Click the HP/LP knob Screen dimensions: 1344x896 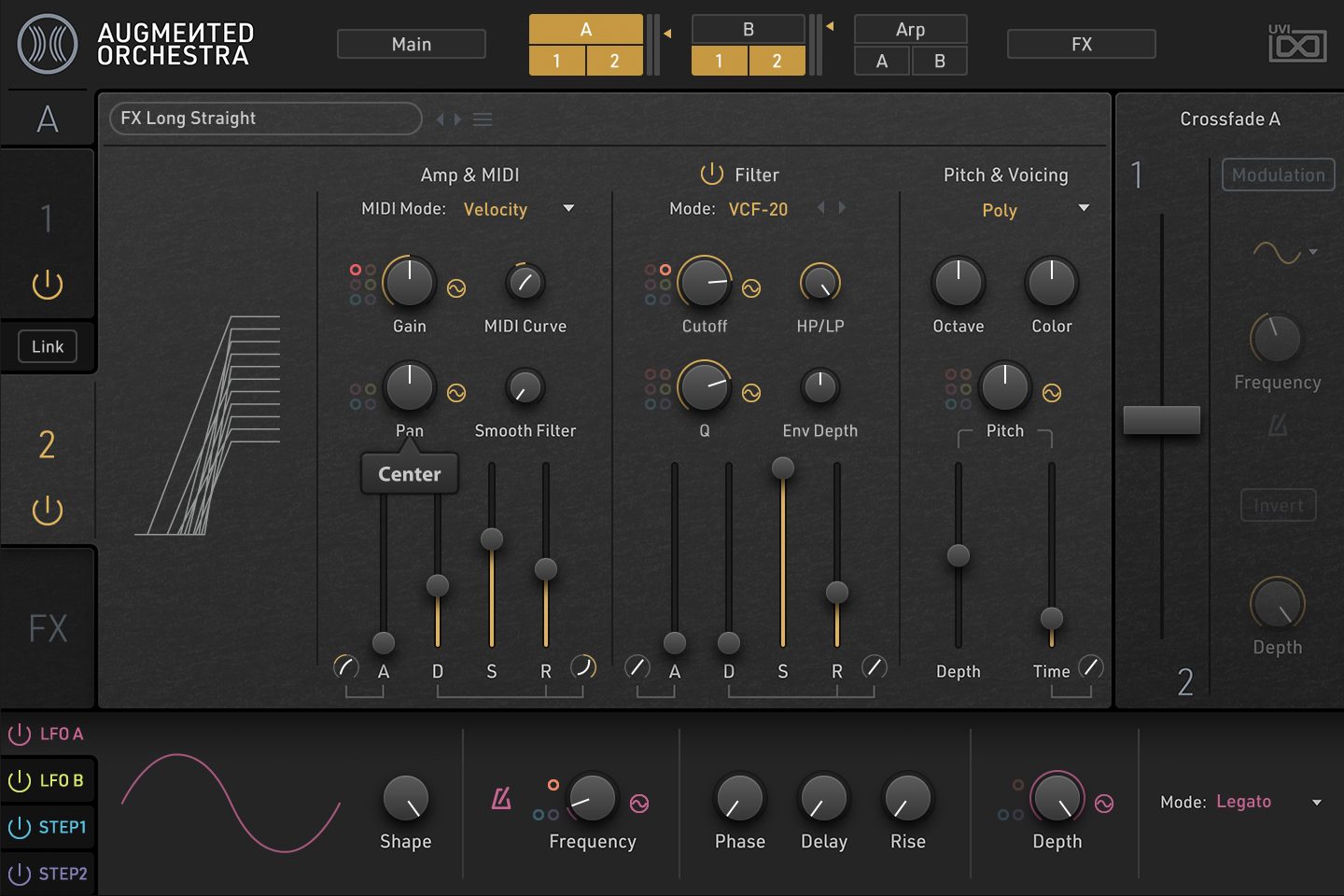point(820,282)
